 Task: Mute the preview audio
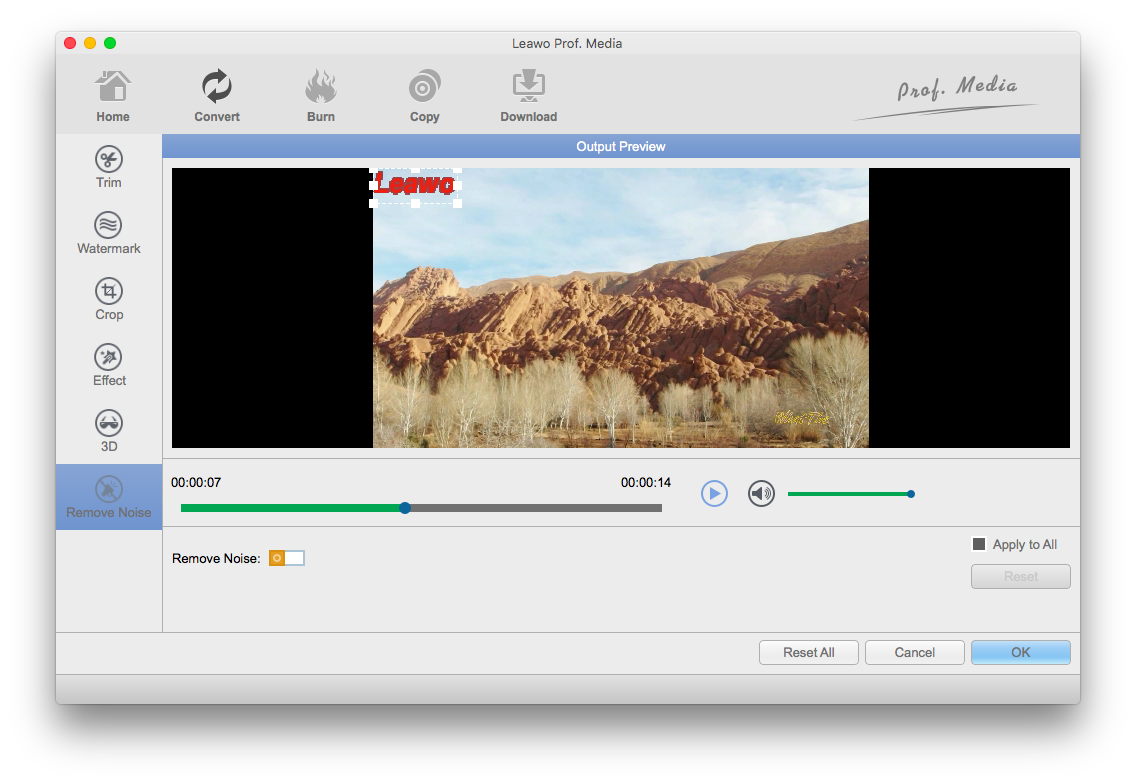762,493
